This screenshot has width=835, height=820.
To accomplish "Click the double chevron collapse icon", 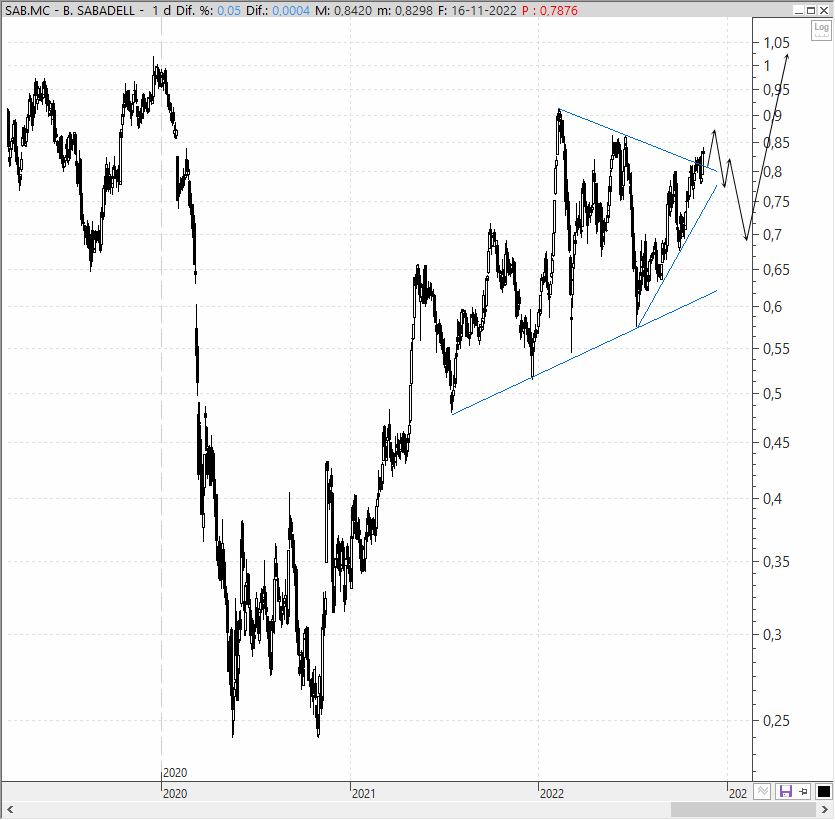I will click(763, 791).
